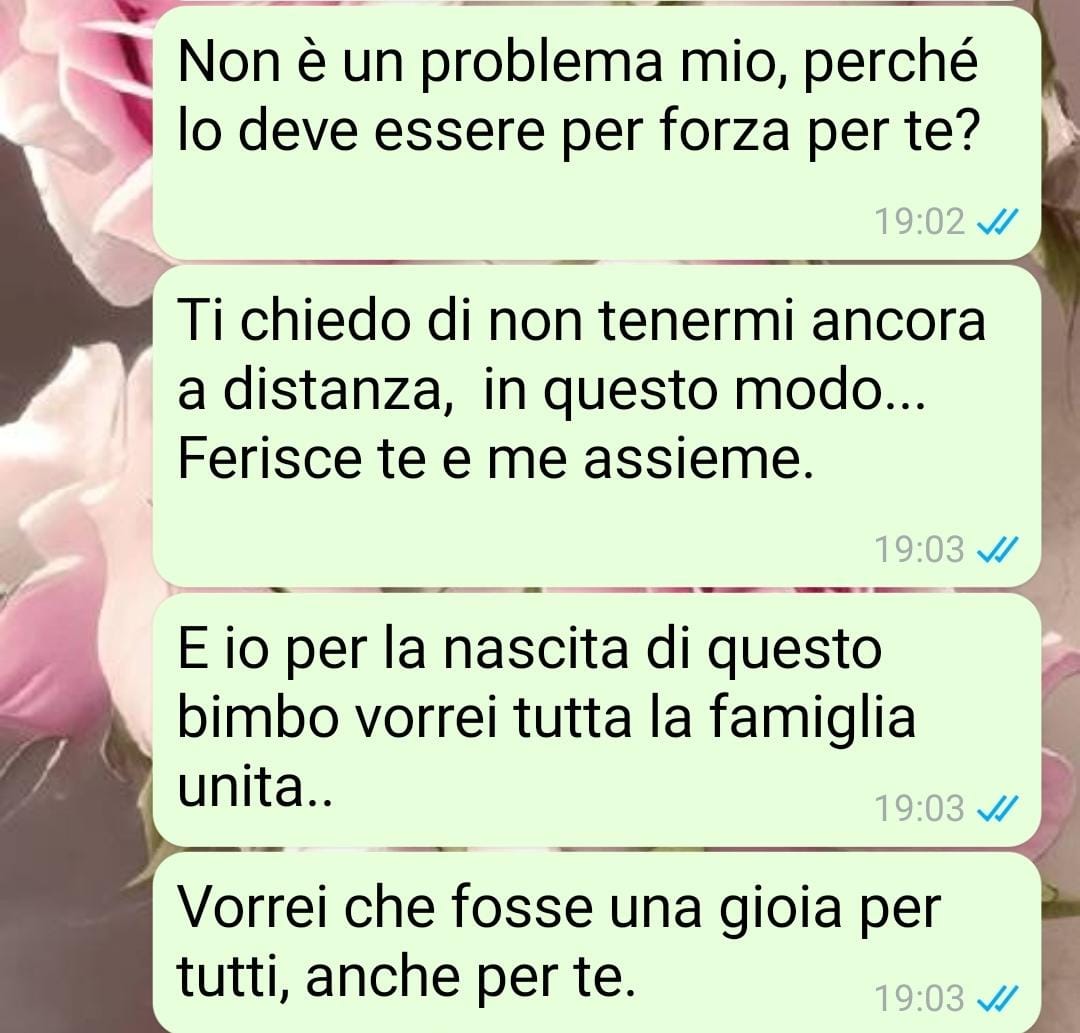
Task: Select the message 'Non è un problema mio'
Action: [x=596, y=133]
